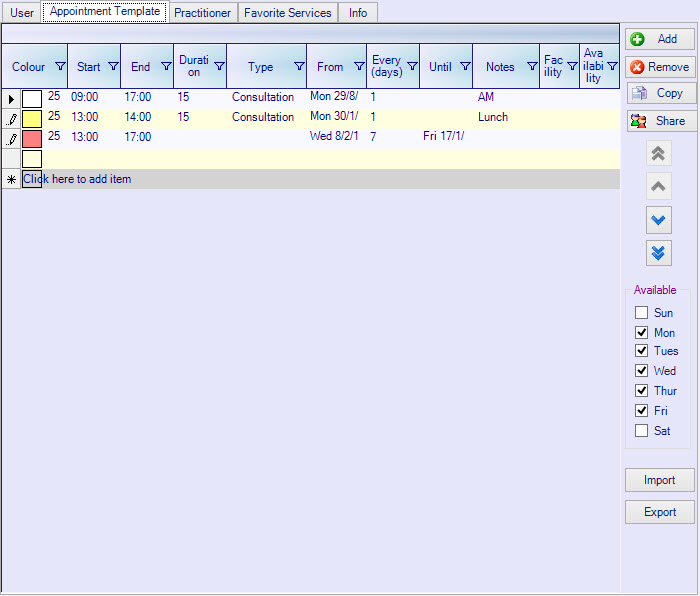Open the Type column filter

299,67
